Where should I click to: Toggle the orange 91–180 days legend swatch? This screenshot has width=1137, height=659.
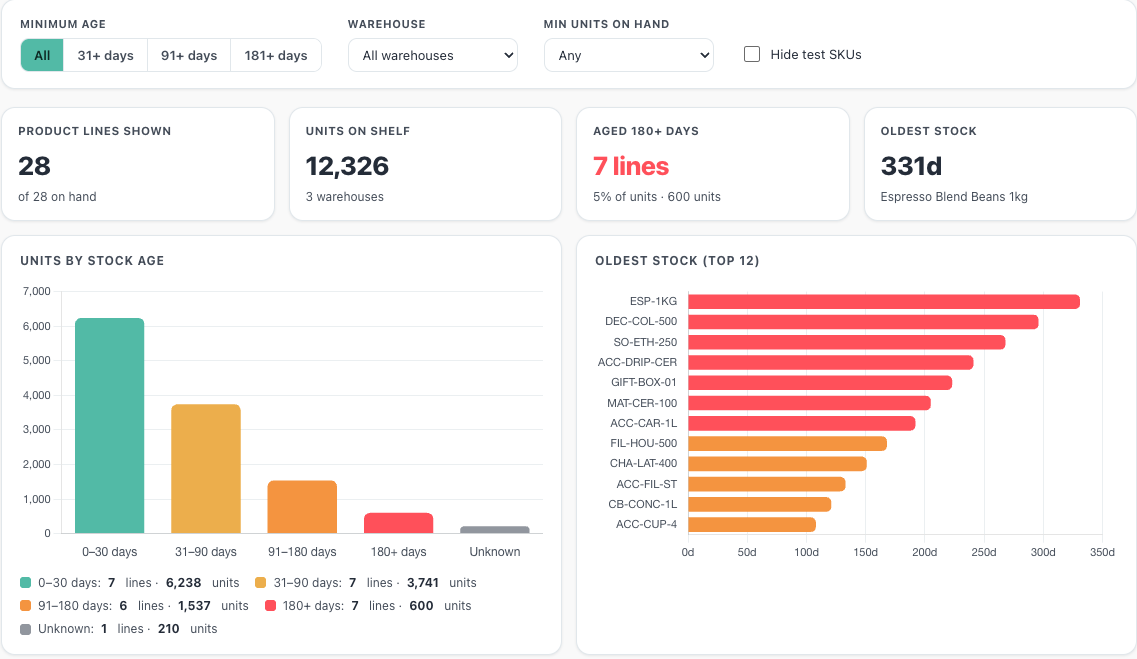tap(25, 606)
